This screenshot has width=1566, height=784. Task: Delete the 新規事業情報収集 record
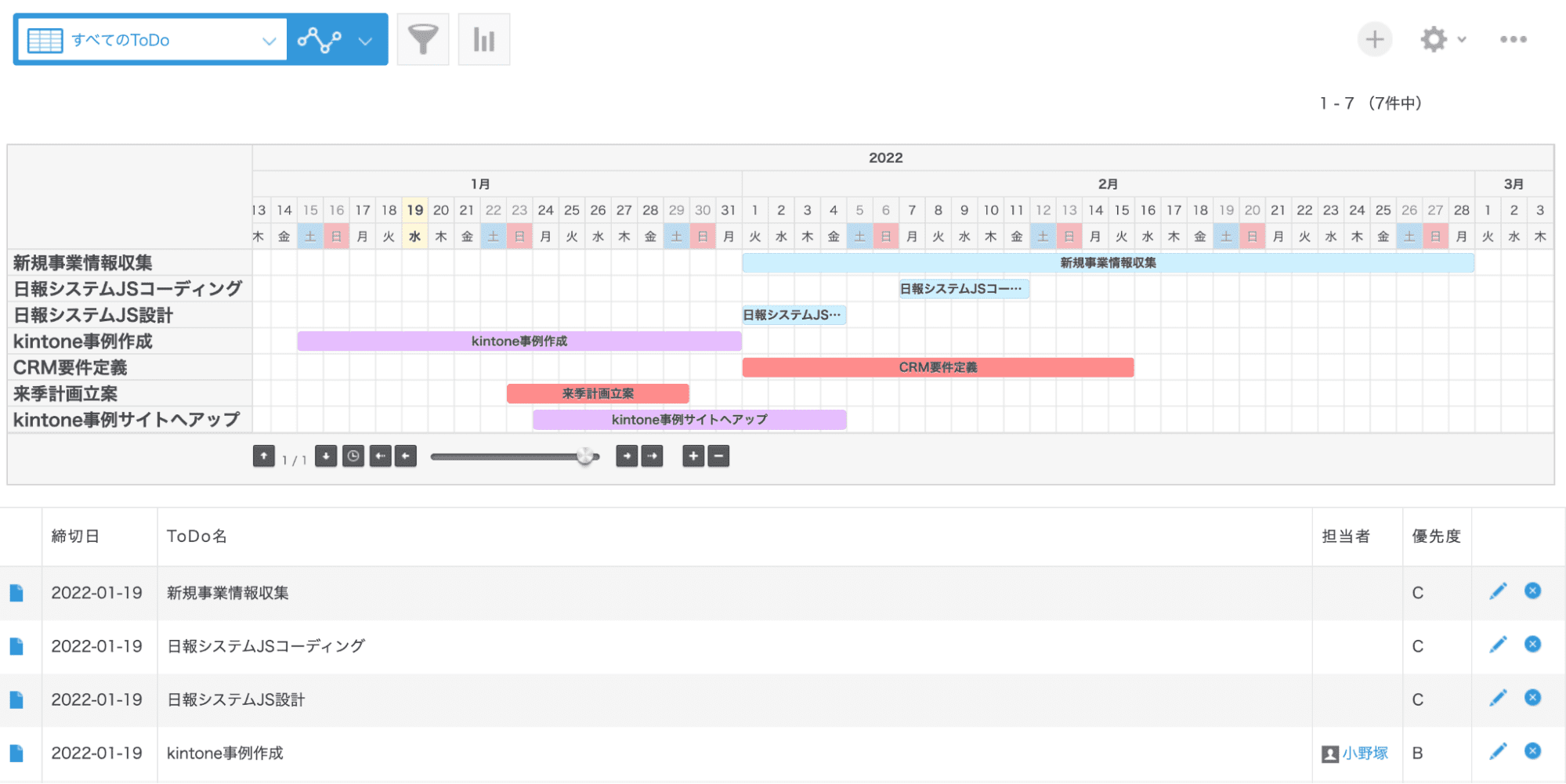[x=1533, y=591]
